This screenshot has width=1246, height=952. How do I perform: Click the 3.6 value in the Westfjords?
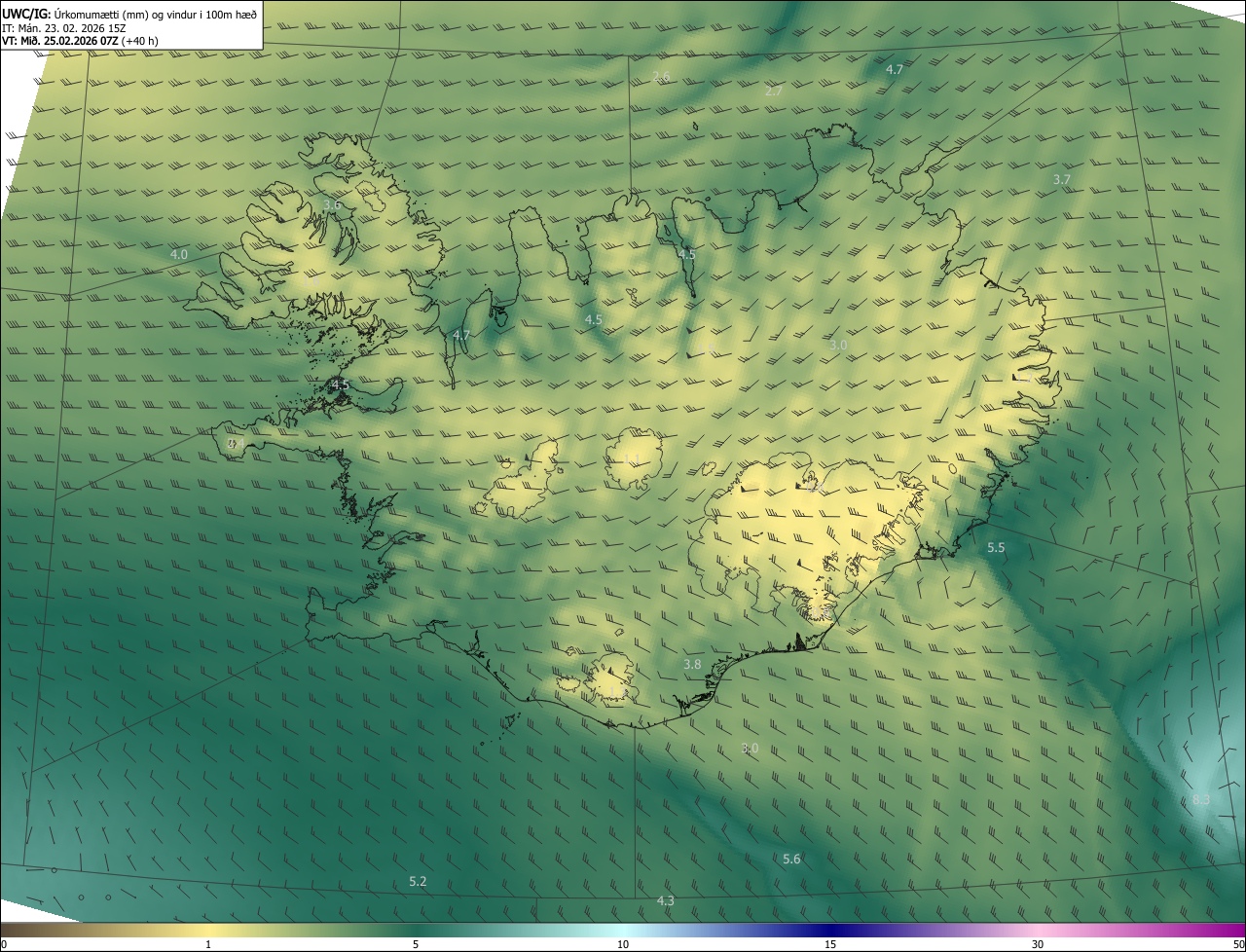point(333,204)
